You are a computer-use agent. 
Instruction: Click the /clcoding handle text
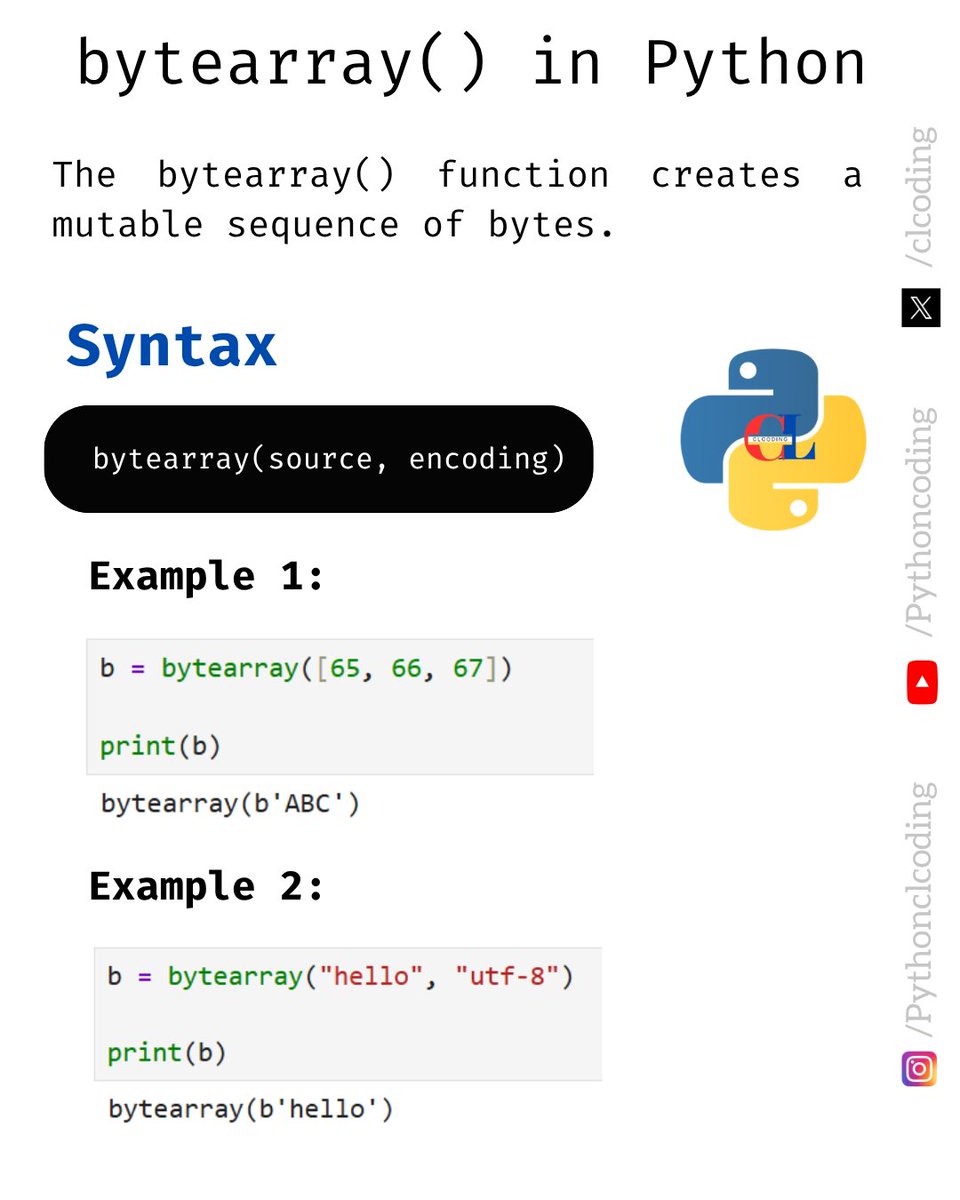(922, 197)
